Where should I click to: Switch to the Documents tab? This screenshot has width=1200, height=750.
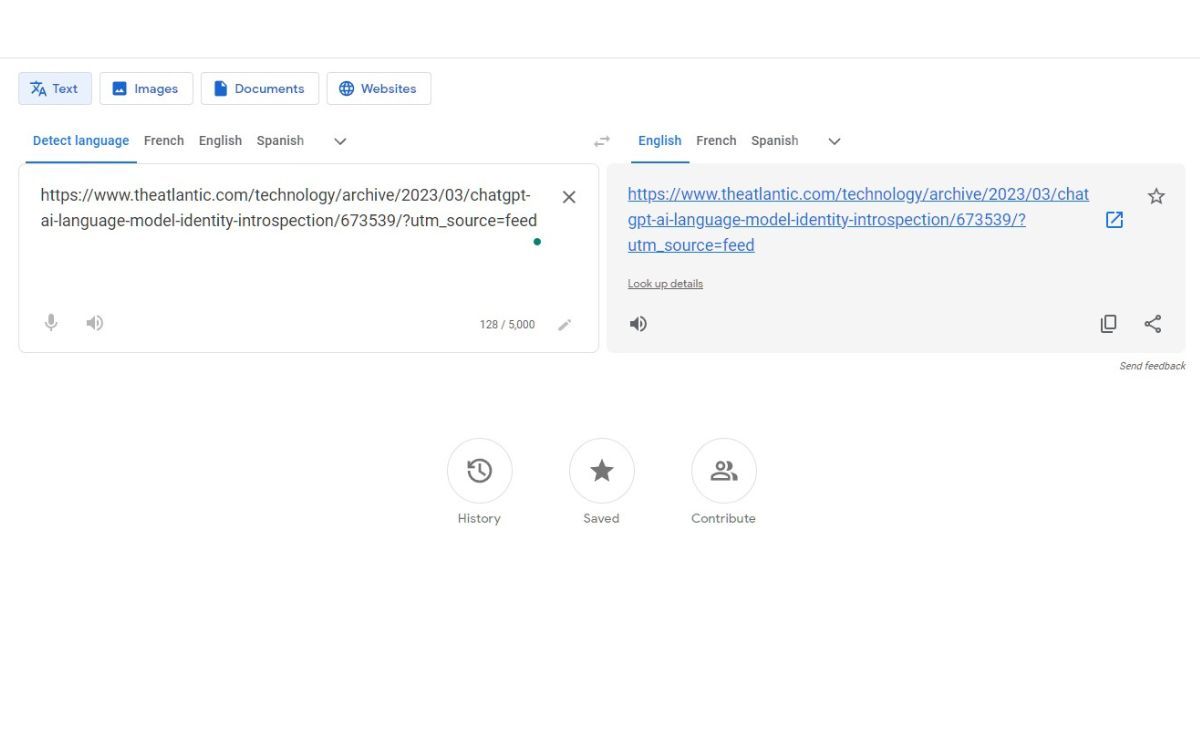point(259,88)
